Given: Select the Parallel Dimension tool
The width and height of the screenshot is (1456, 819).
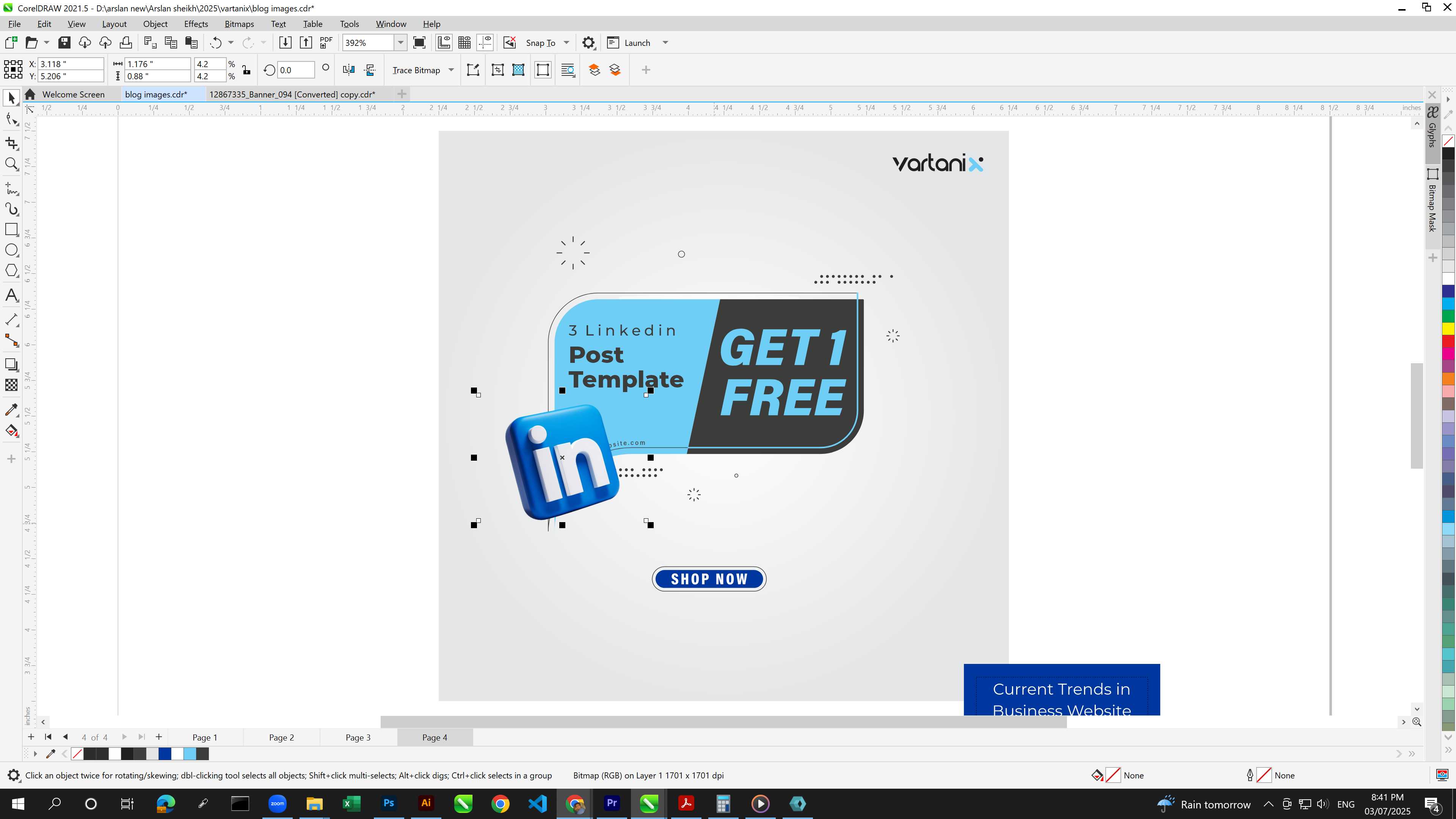Looking at the screenshot, I should [x=11, y=319].
